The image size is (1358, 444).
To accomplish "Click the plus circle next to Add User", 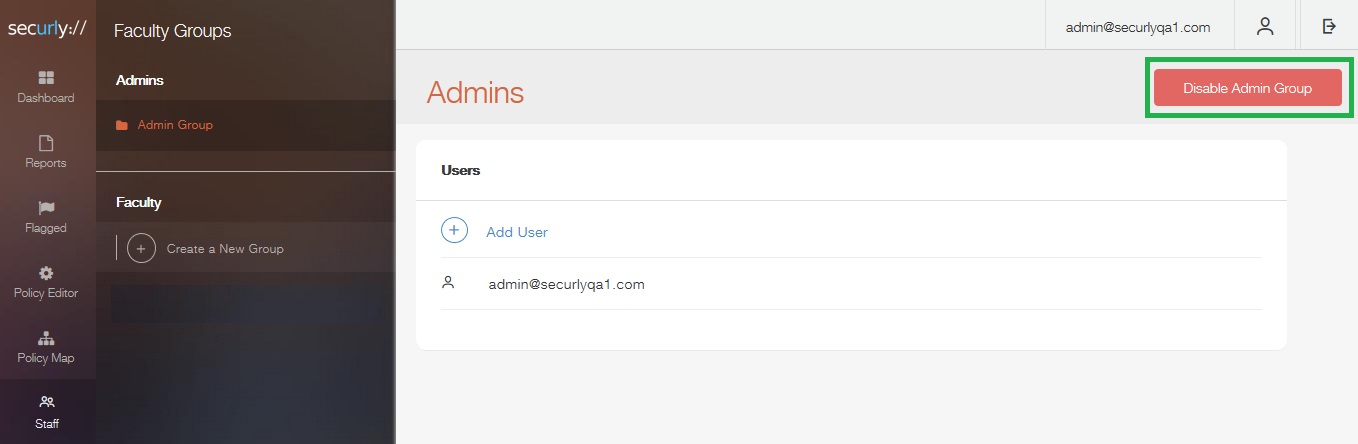I will pyautogui.click(x=454, y=230).
